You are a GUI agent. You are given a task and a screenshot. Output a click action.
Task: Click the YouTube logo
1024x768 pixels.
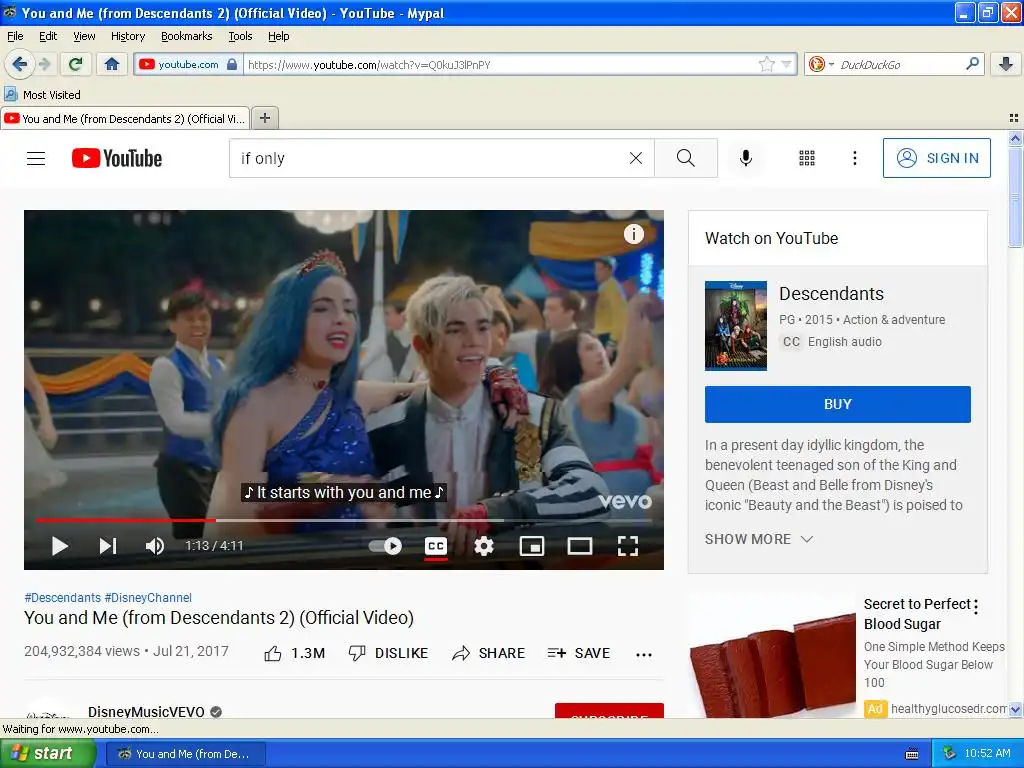pos(117,158)
